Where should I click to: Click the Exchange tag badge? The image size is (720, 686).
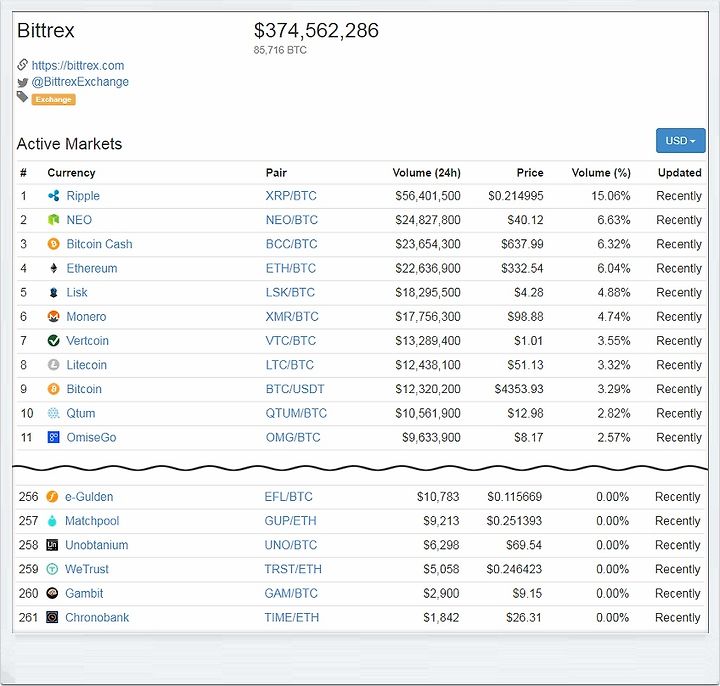tap(53, 100)
